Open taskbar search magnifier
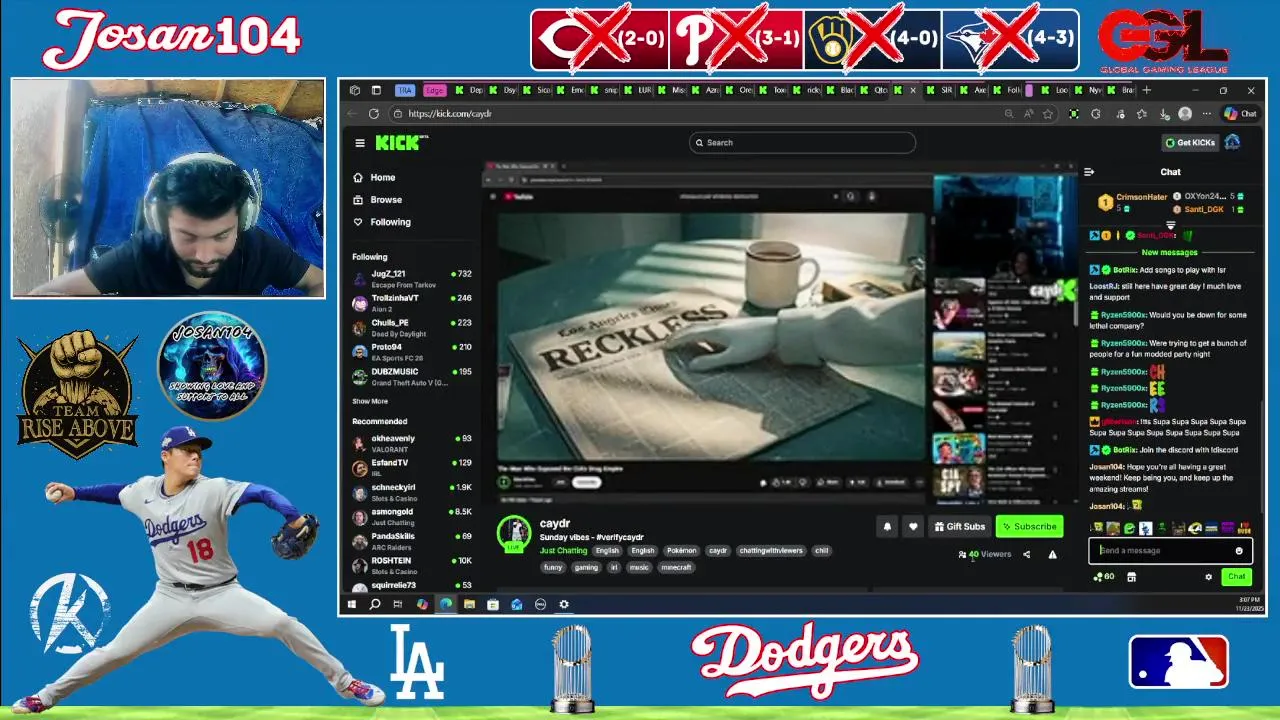1280x720 pixels. 375,604
